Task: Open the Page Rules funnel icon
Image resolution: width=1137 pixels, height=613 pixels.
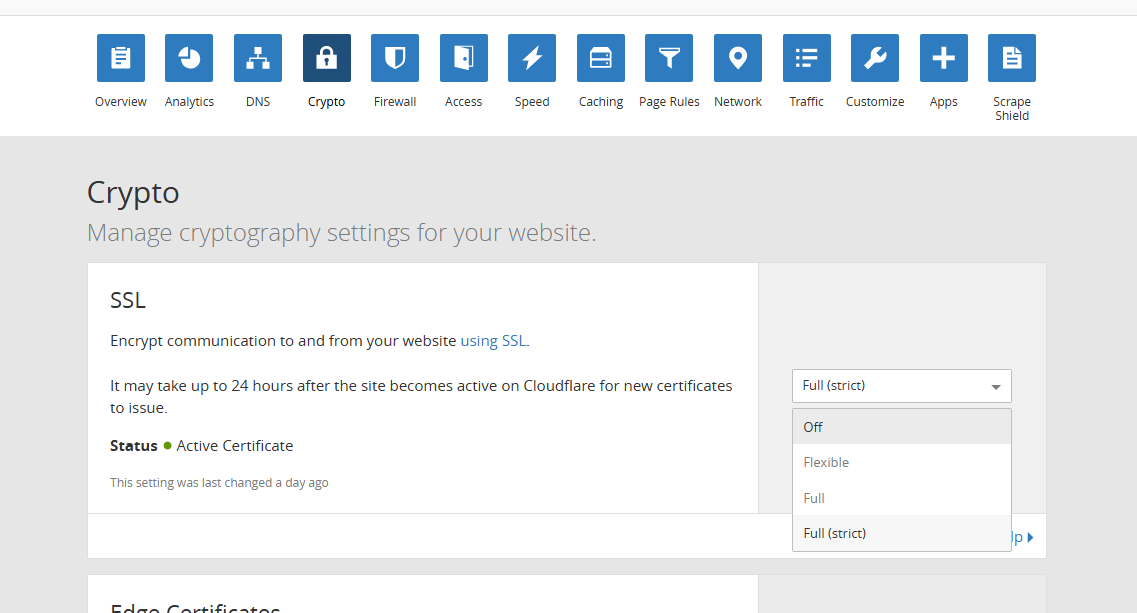Action: pos(669,58)
